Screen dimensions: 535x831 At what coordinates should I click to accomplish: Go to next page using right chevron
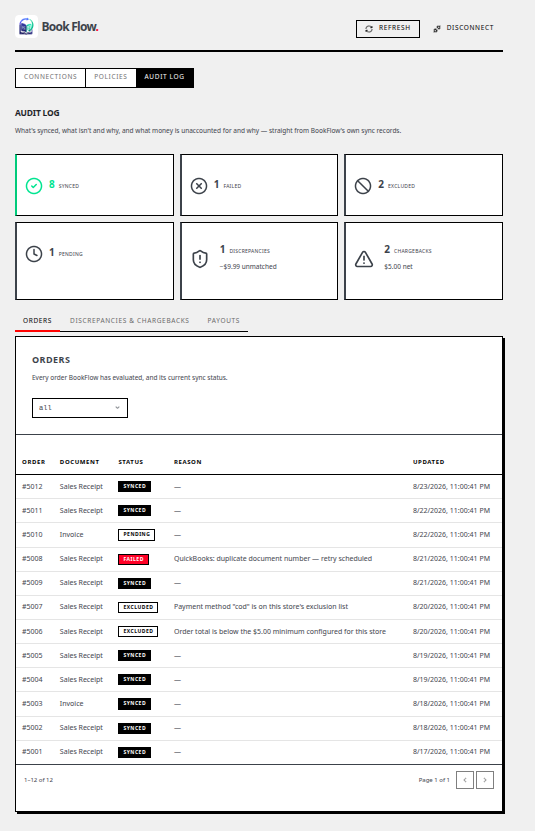click(x=485, y=780)
